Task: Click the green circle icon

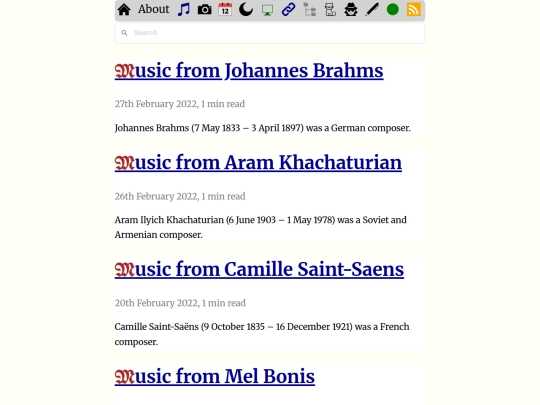Action: click(393, 9)
